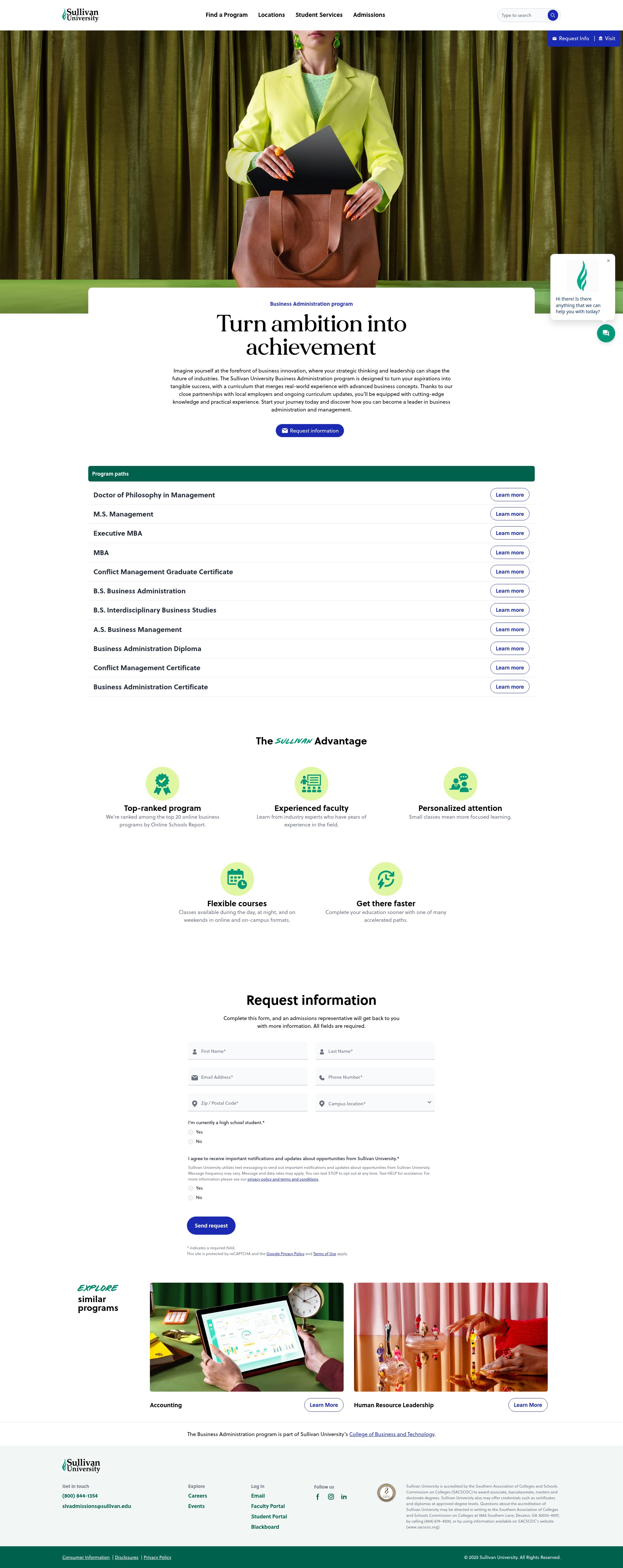Viewport: 623px width, 1568px height.
Task: Click the flame logo in chat popup
Action: pyautogui.click(x=582, y=276)
